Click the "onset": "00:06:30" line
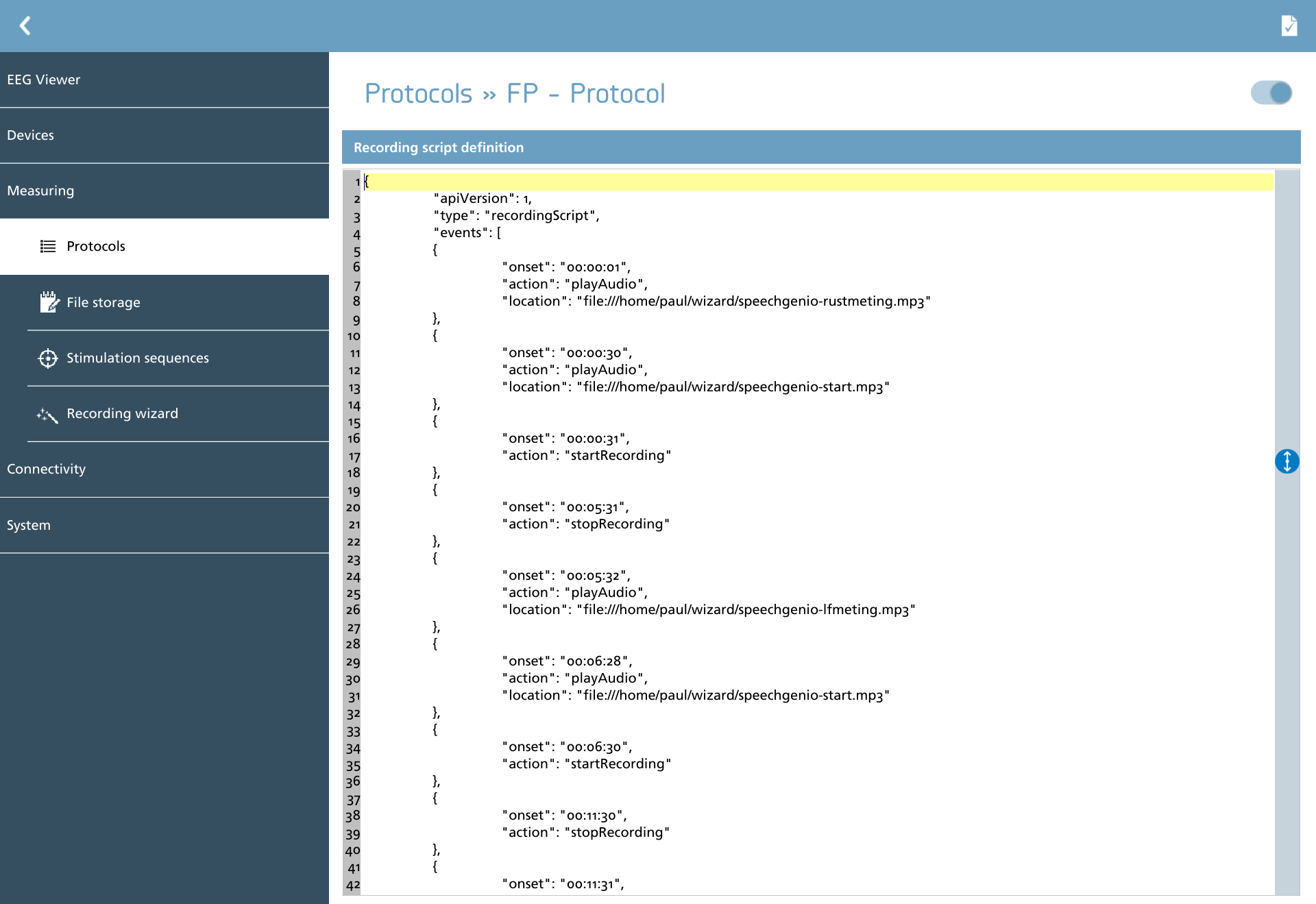 [567, 746]
